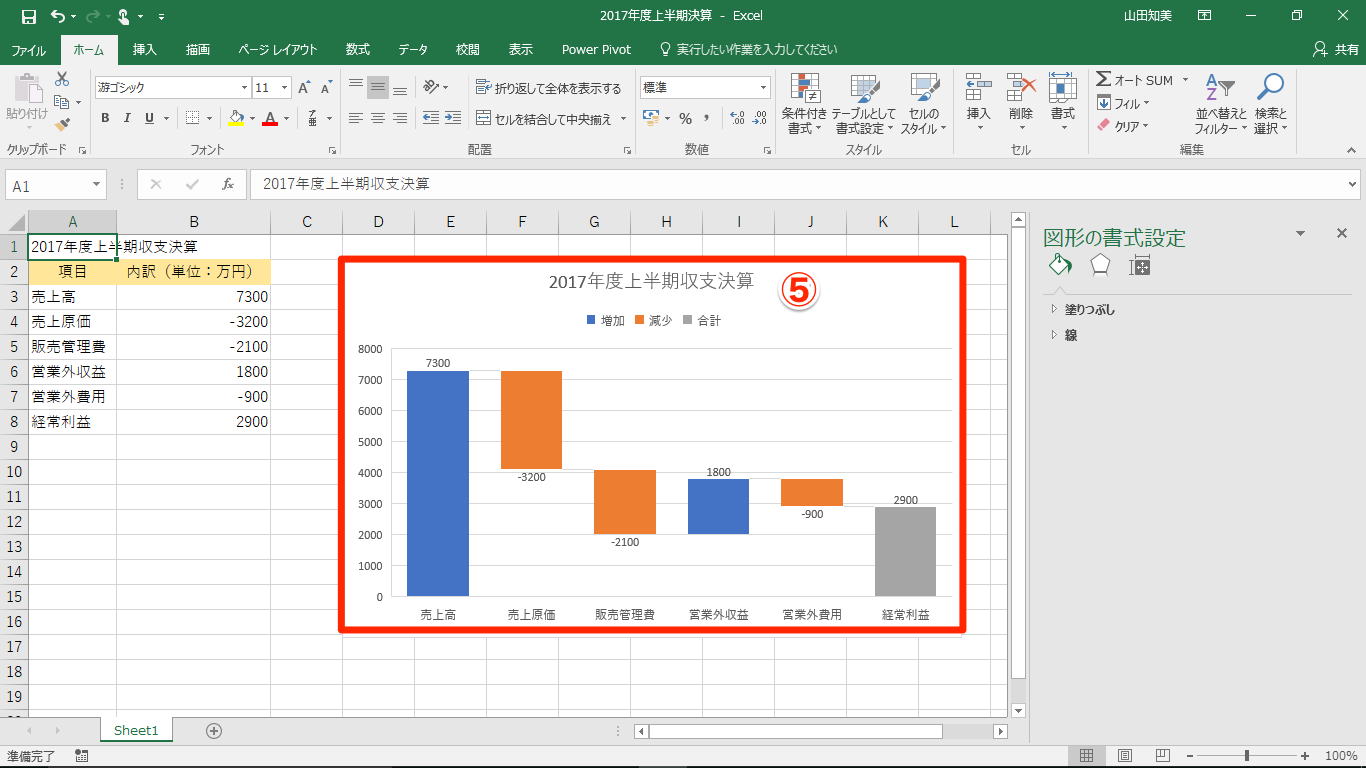Click the zoom slider handle in the status bar
Screen dimensions: 1366x768
click(x=1246, y=756)
